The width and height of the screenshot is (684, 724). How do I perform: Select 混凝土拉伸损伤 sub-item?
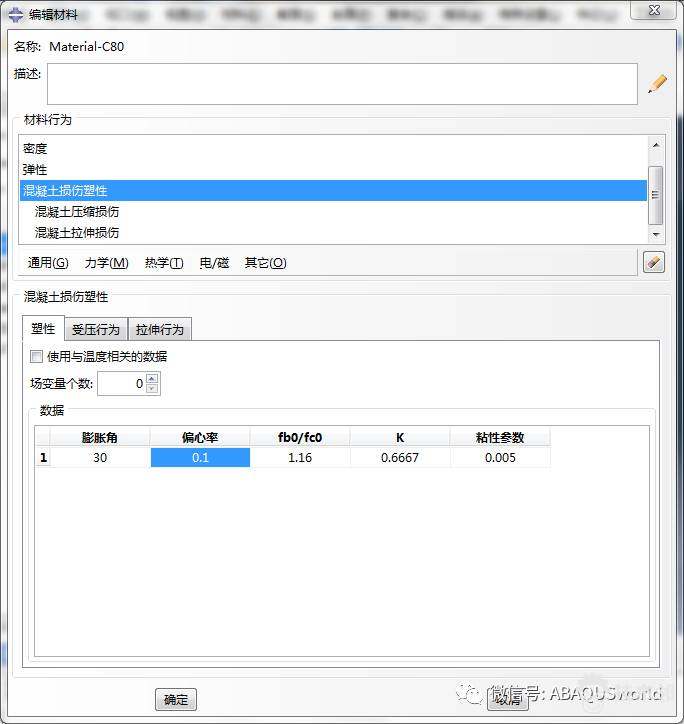333,232
